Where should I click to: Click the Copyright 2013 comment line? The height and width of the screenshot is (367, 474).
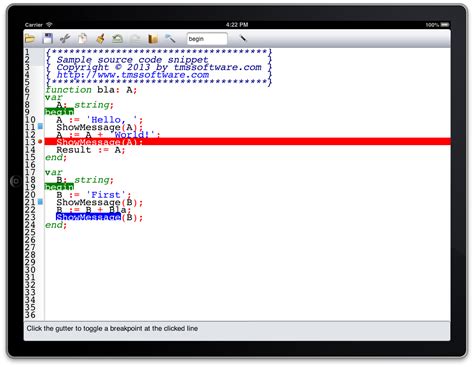point(159,67)
